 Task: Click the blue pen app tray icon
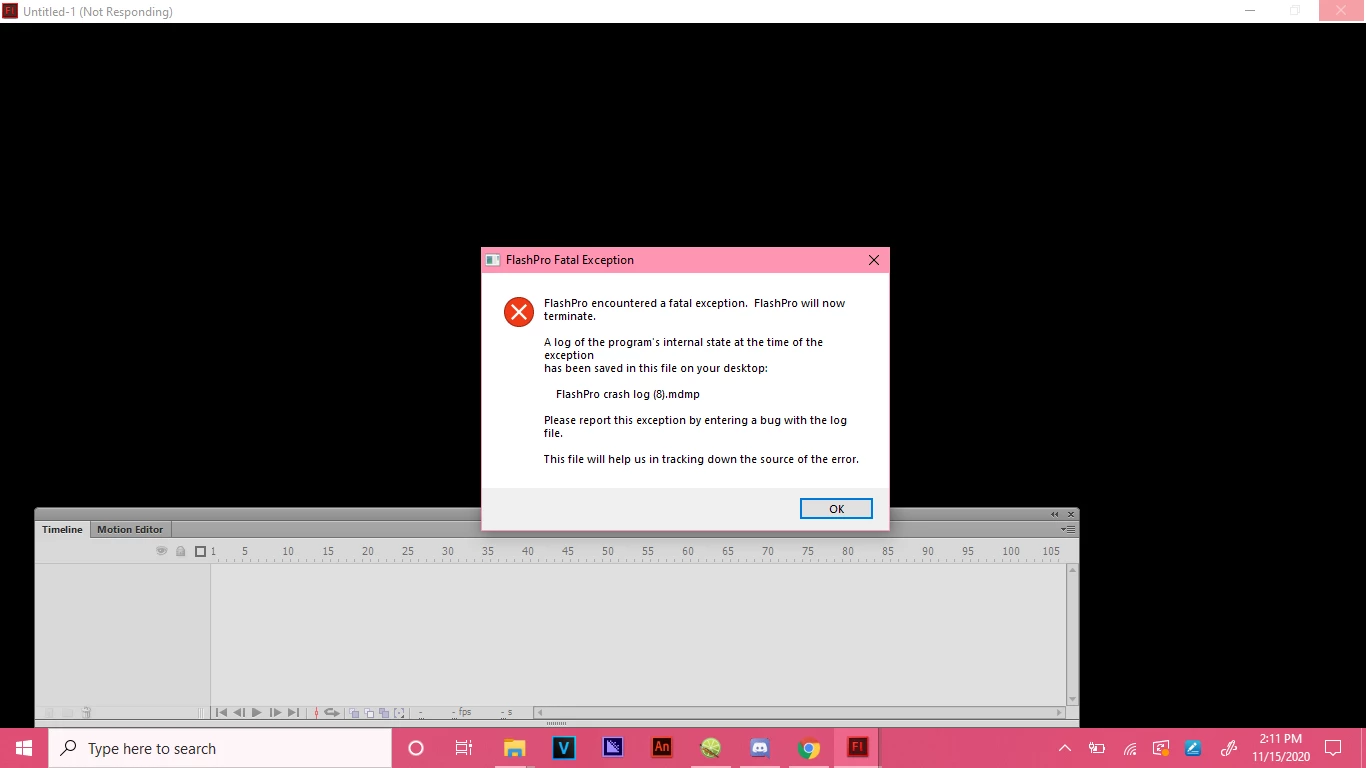tap(1192, 748)
